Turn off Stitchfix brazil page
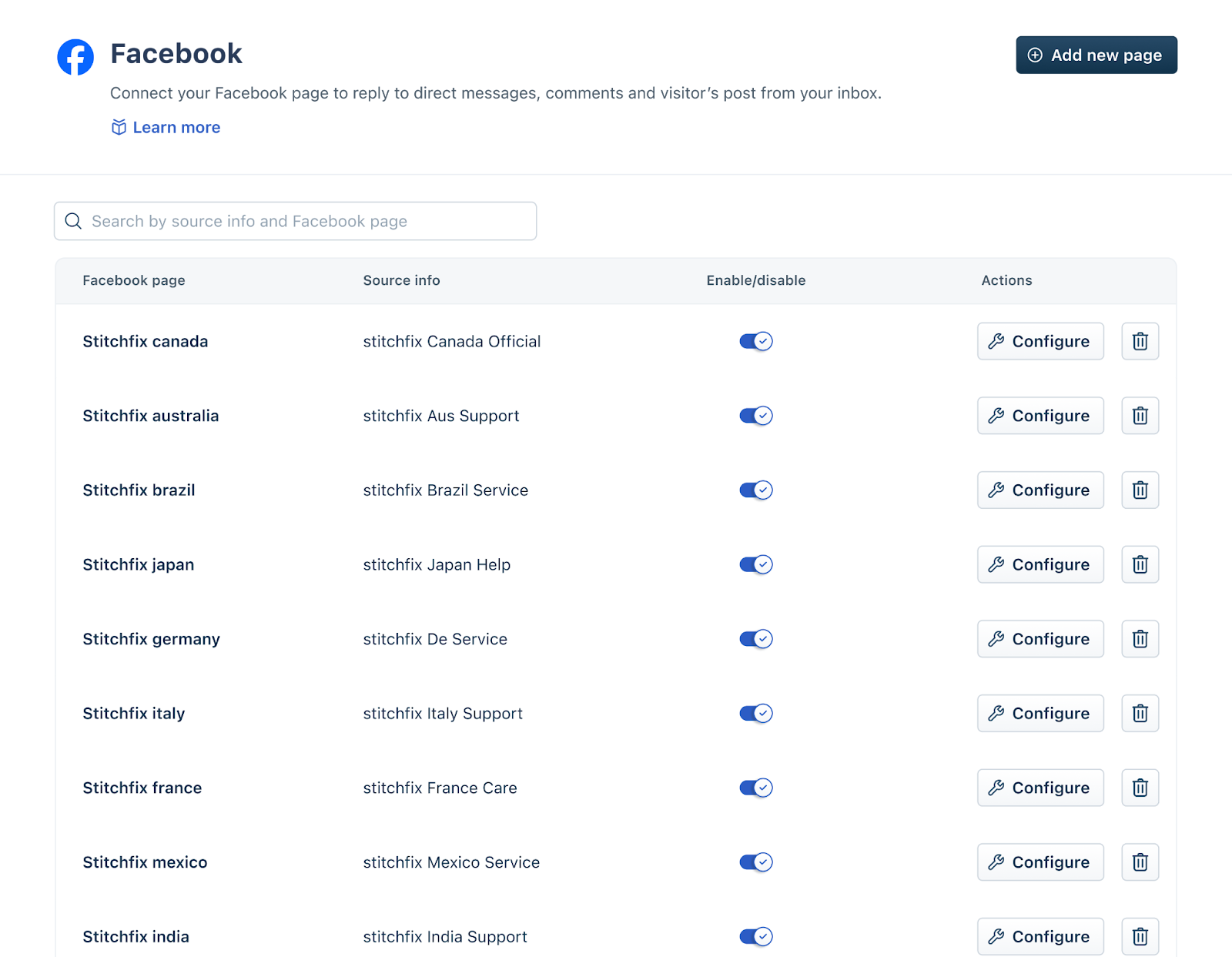Image resolution: width=1232 pixels, height=957 pixels. (x=755, y=490)
